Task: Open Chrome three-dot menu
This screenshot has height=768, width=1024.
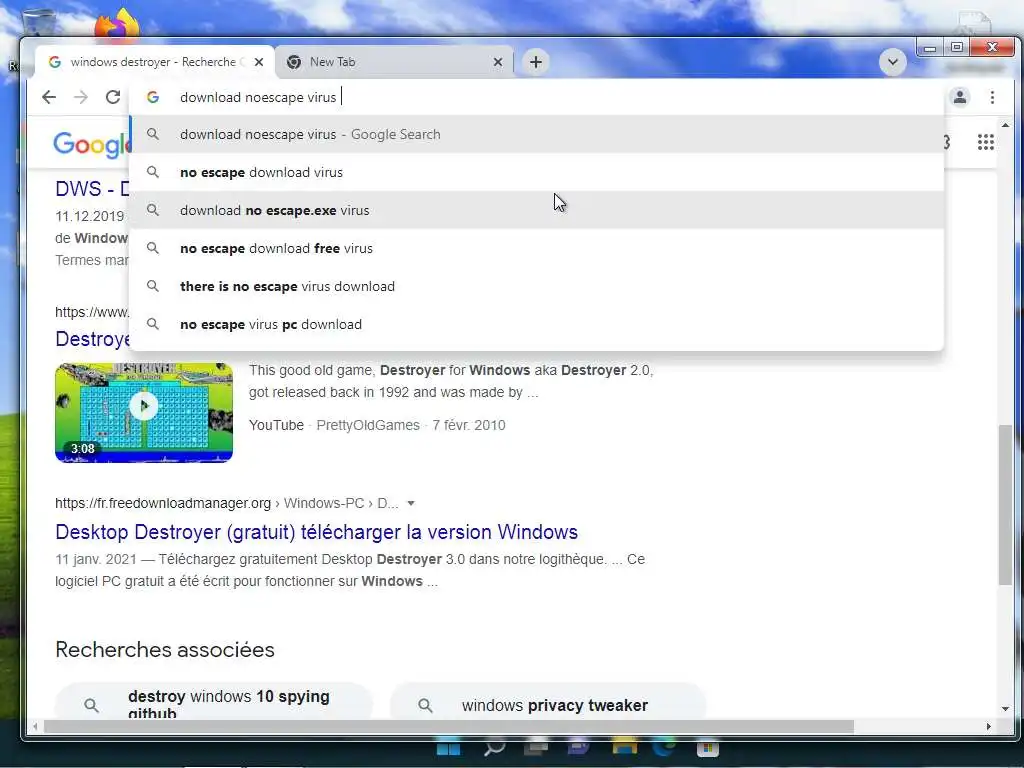Action: click(992, 97)
